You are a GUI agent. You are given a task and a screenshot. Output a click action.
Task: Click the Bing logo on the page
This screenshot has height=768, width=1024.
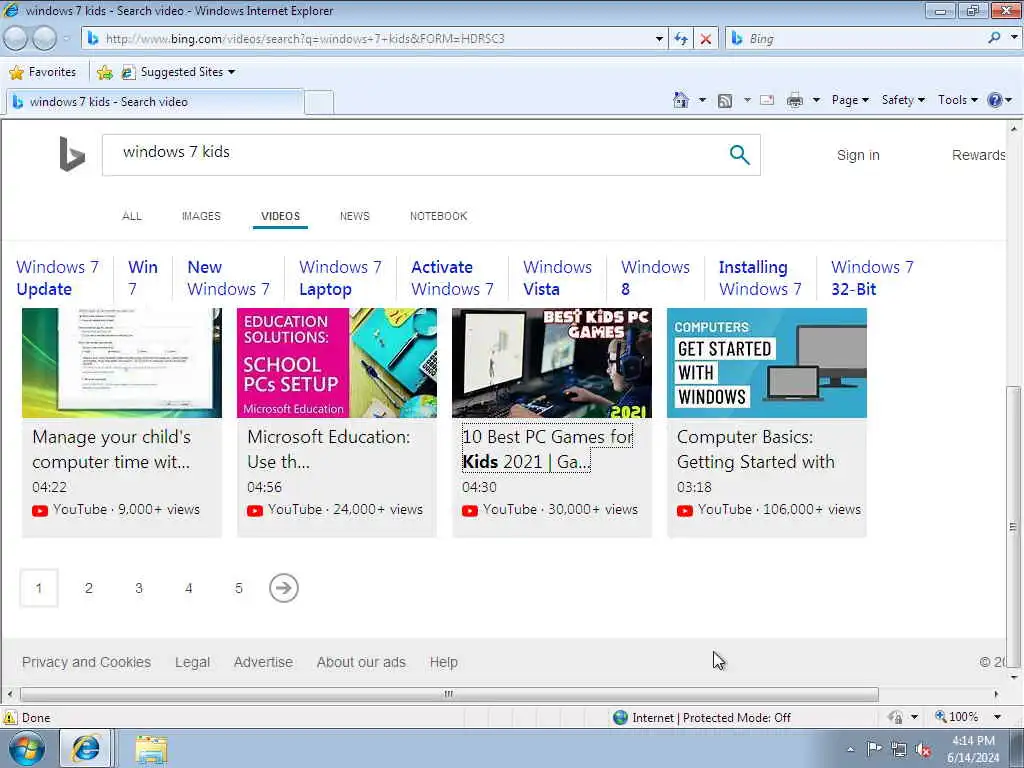pyautogui.click(x=72, y=154)
